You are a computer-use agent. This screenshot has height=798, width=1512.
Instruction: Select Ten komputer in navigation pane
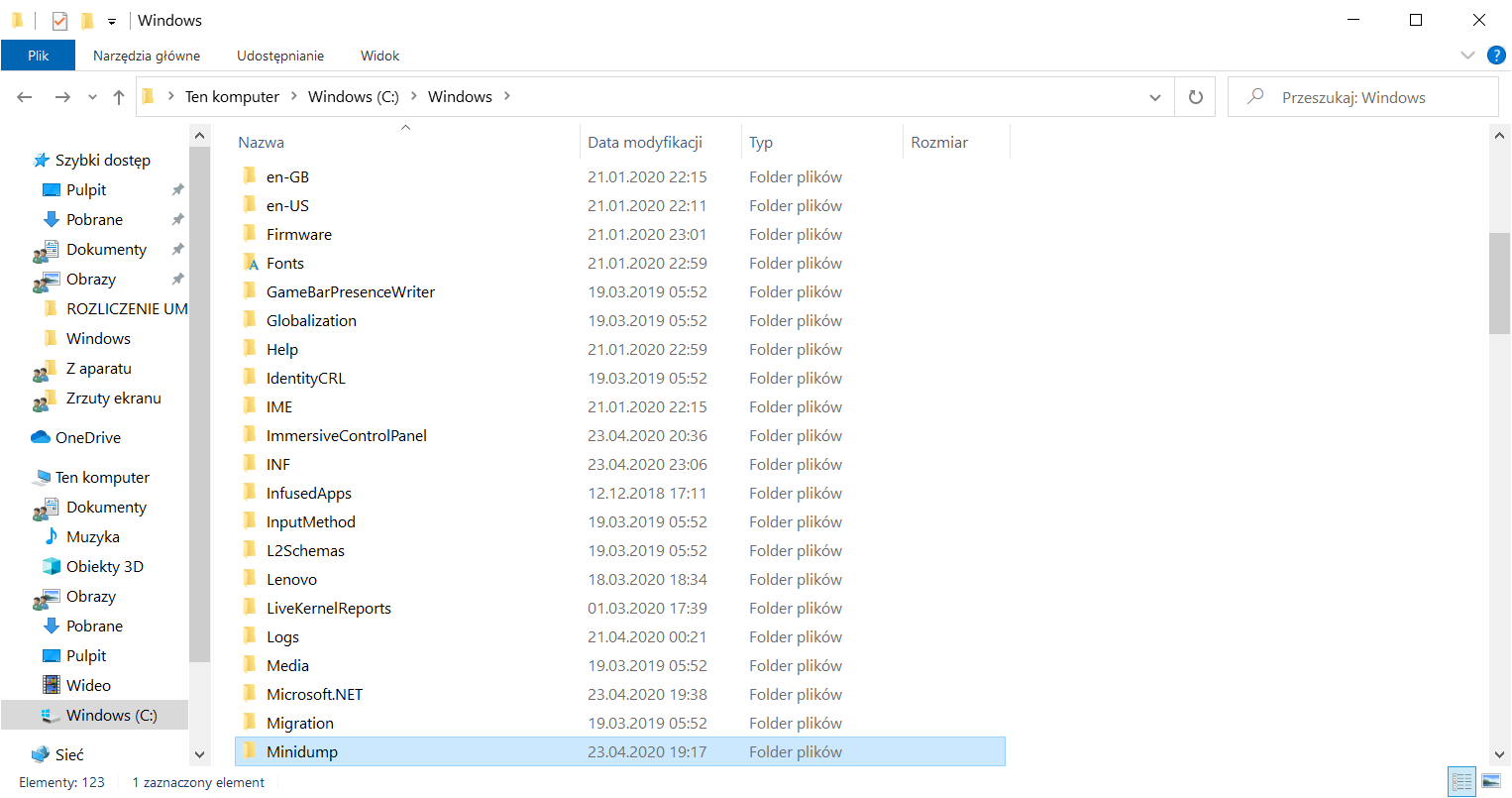tap(102, 477)
